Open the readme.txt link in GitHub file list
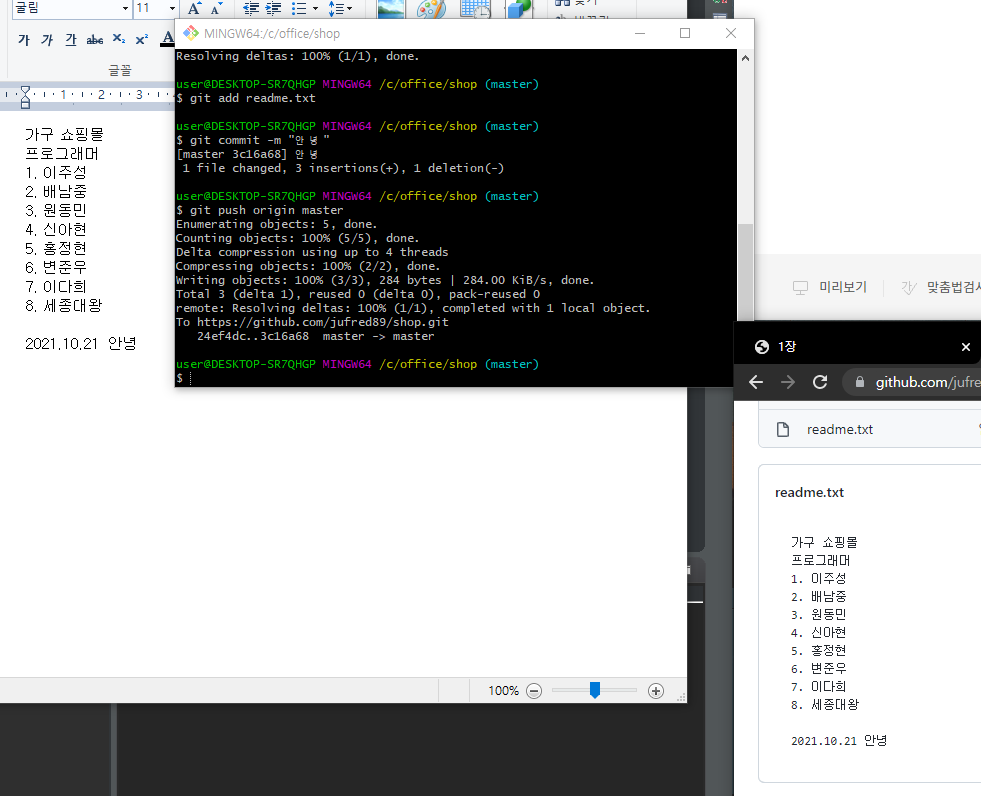Image resolution: width=981 pixels, height=796 pixels. pyautogui.click(x=840, y=429)
